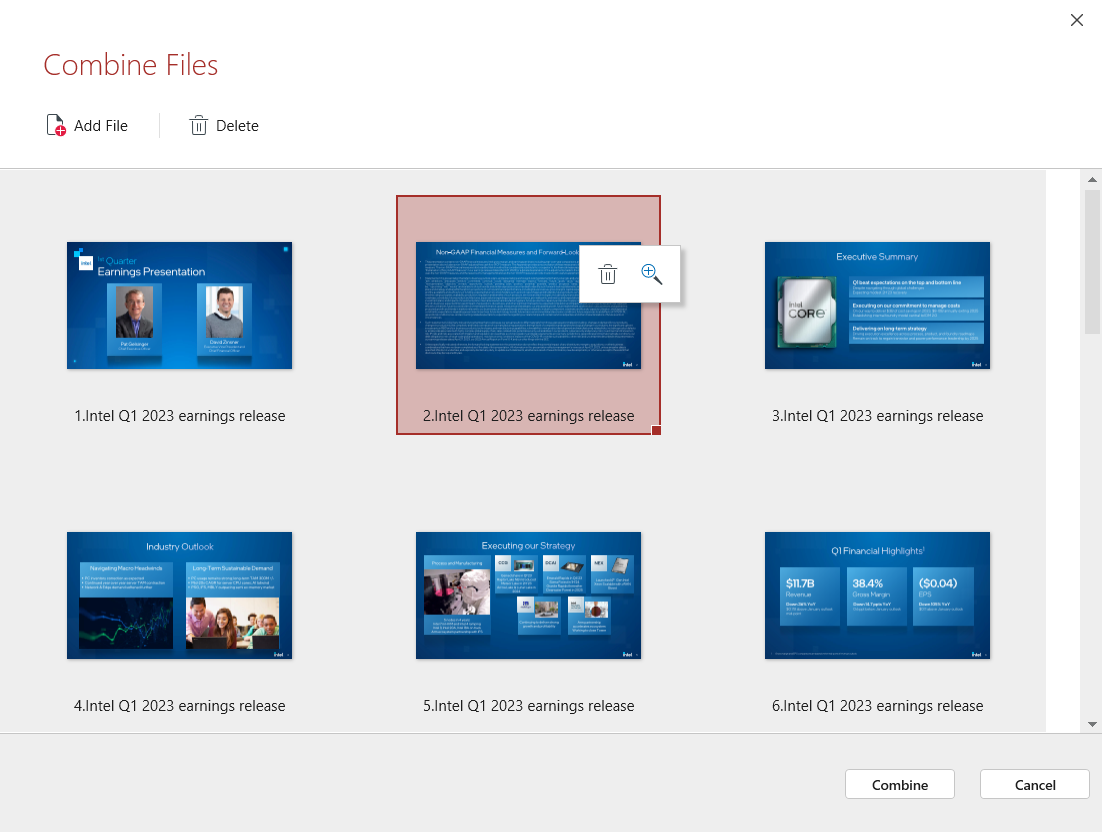Select the Executing our Strategy slide thumbnail

(529, 595)
